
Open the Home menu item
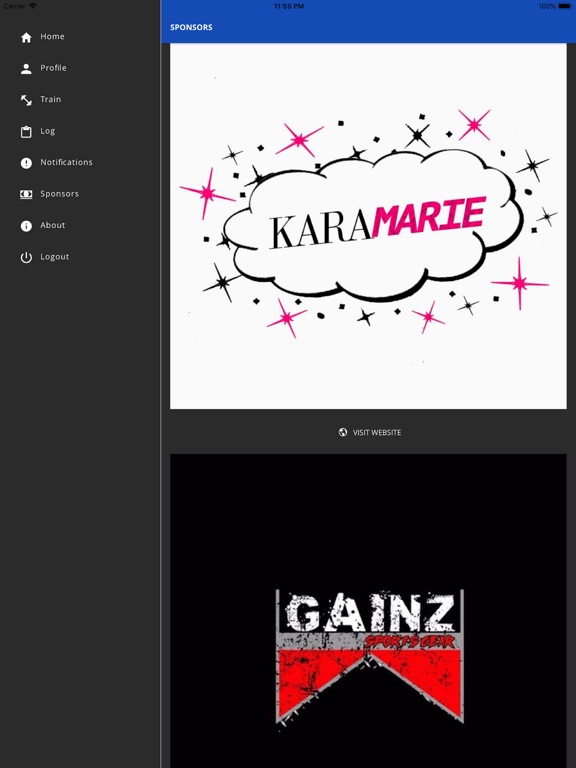click(52, 36)
